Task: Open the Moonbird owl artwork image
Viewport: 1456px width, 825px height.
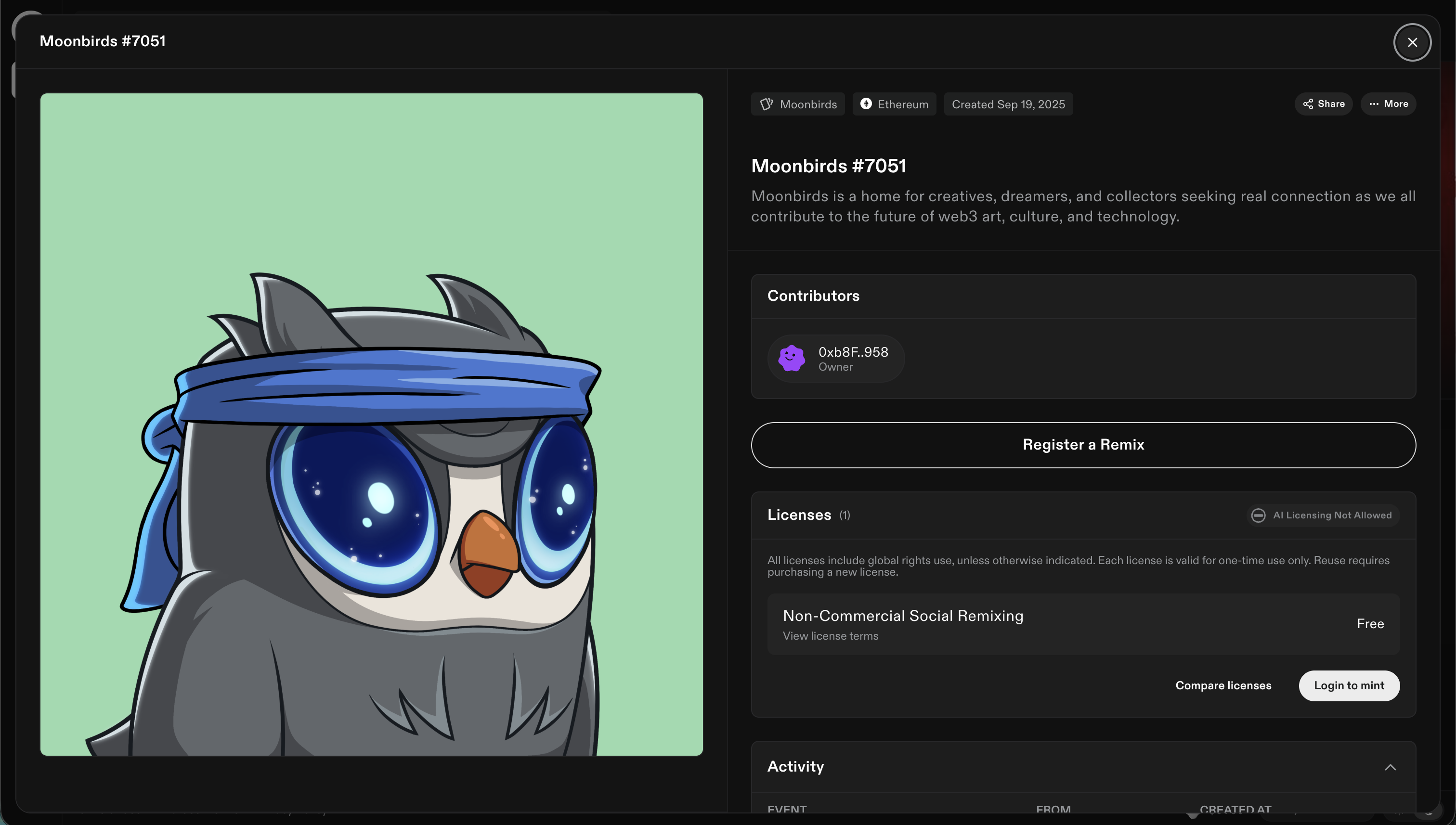Action: [372, 425]
